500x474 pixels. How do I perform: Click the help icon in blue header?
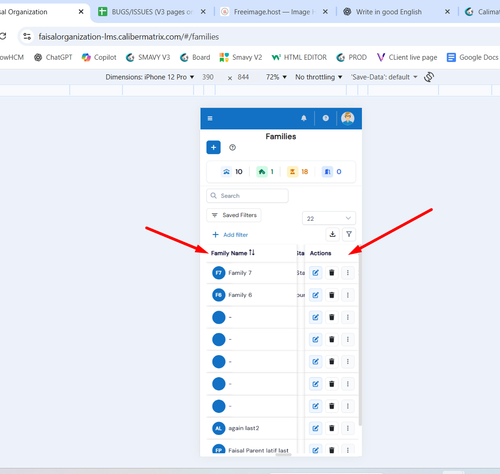point(326,118)
